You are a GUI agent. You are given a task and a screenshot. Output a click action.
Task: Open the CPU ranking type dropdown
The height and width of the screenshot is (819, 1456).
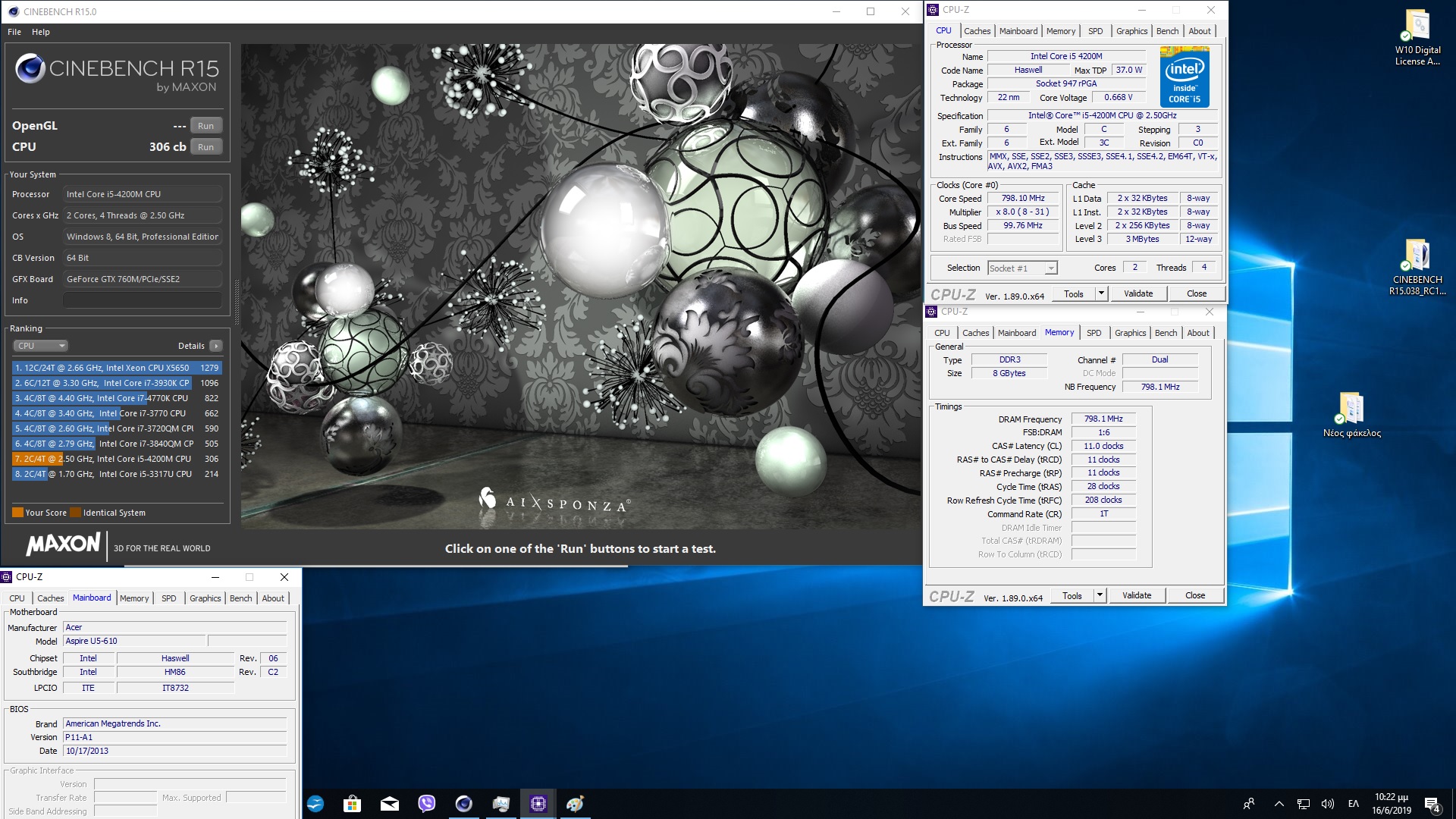pos(41,346)
